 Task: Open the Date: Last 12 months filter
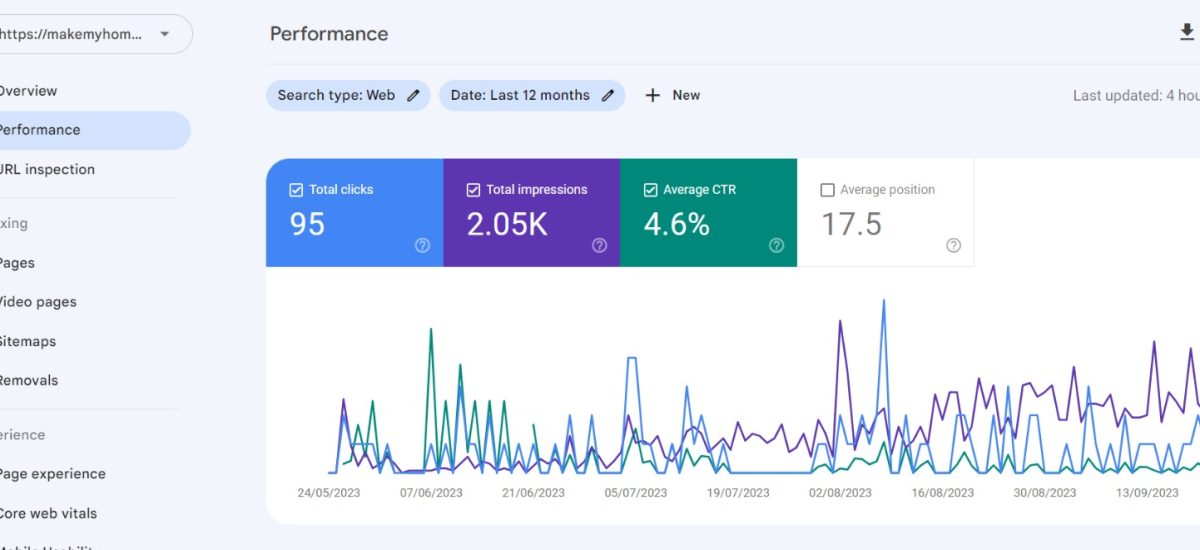coord(520,96)
